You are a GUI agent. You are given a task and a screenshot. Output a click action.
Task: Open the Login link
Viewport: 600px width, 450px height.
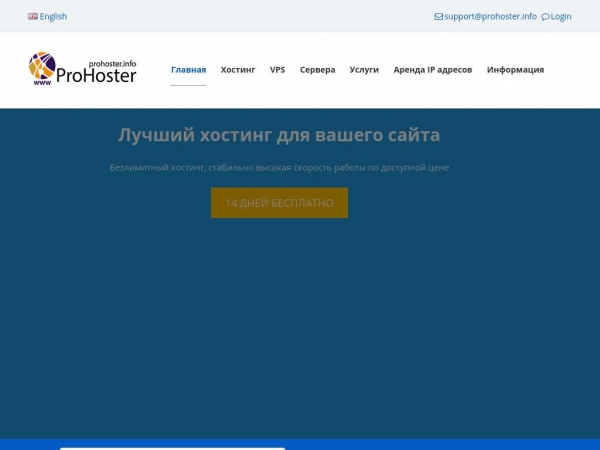click(x=561, y=16)
